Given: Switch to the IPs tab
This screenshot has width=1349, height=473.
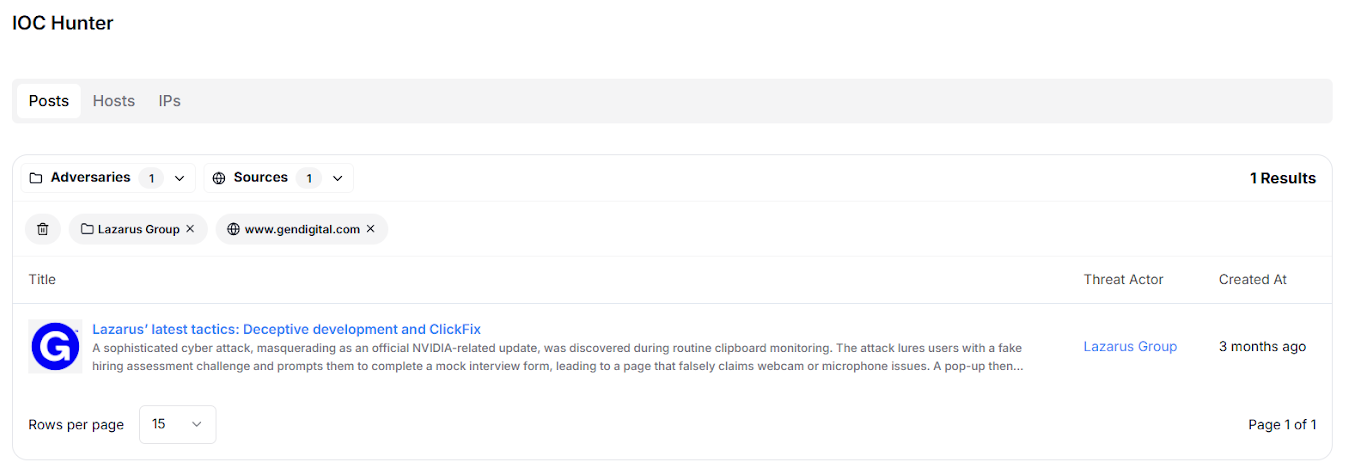Looking at the screenshot, I should [169, 101].
